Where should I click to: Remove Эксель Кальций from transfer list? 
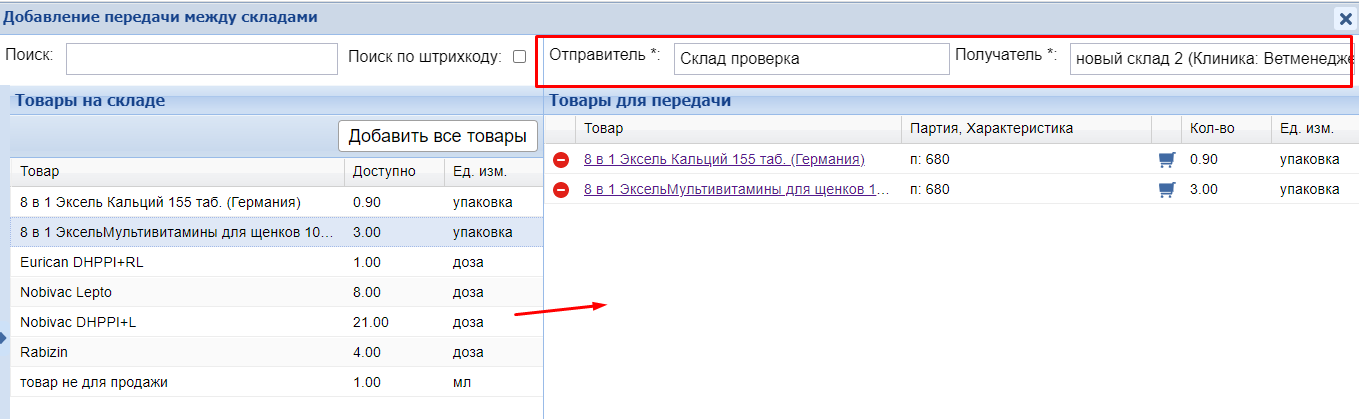point(561,160)
